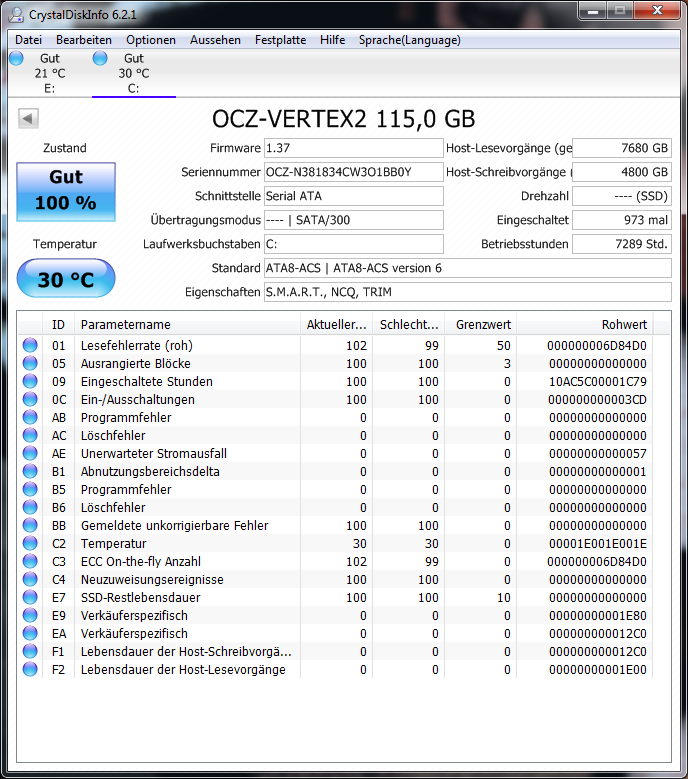The image size is (688, 779).
Task: Click the Host-Lesevorgänge value 7680 GB
Action: 622,148
